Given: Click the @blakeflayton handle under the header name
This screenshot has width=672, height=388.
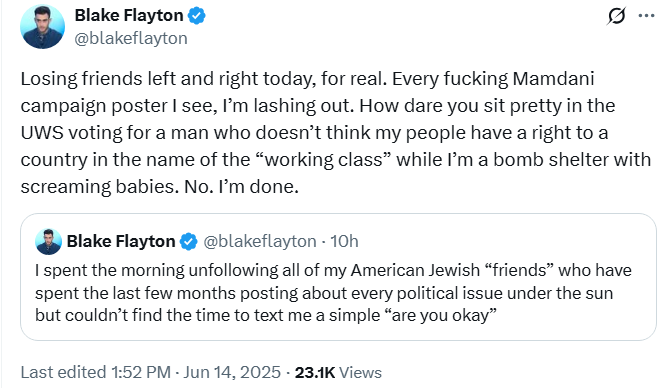Looking at the screenshot, I should point(131,39).
